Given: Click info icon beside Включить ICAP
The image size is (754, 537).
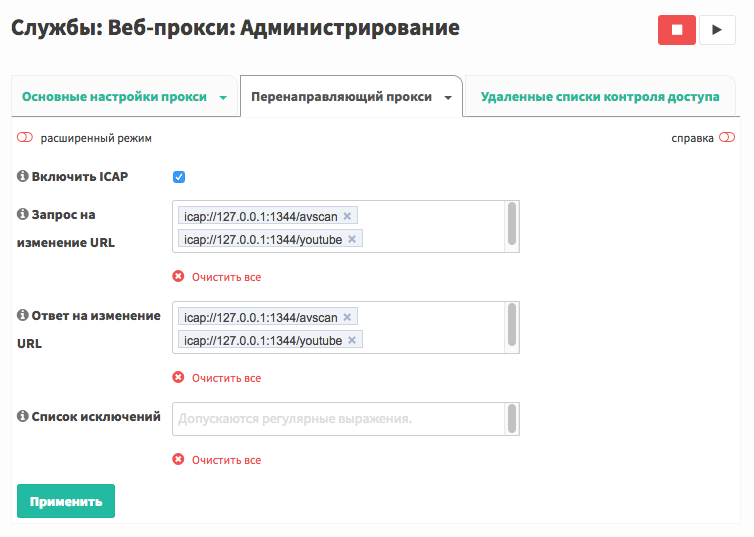Looking at the screenshot, I should 23,176.
